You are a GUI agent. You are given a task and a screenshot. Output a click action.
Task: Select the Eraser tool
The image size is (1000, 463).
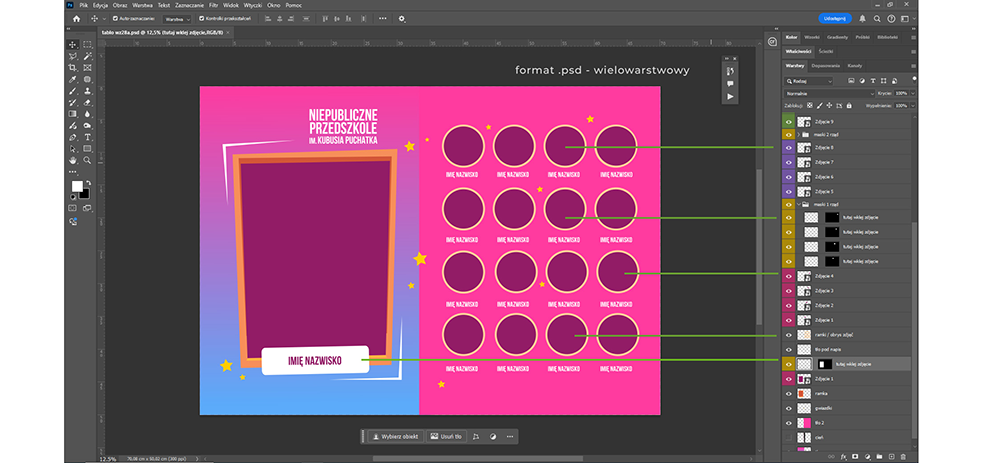pos(87,103)
